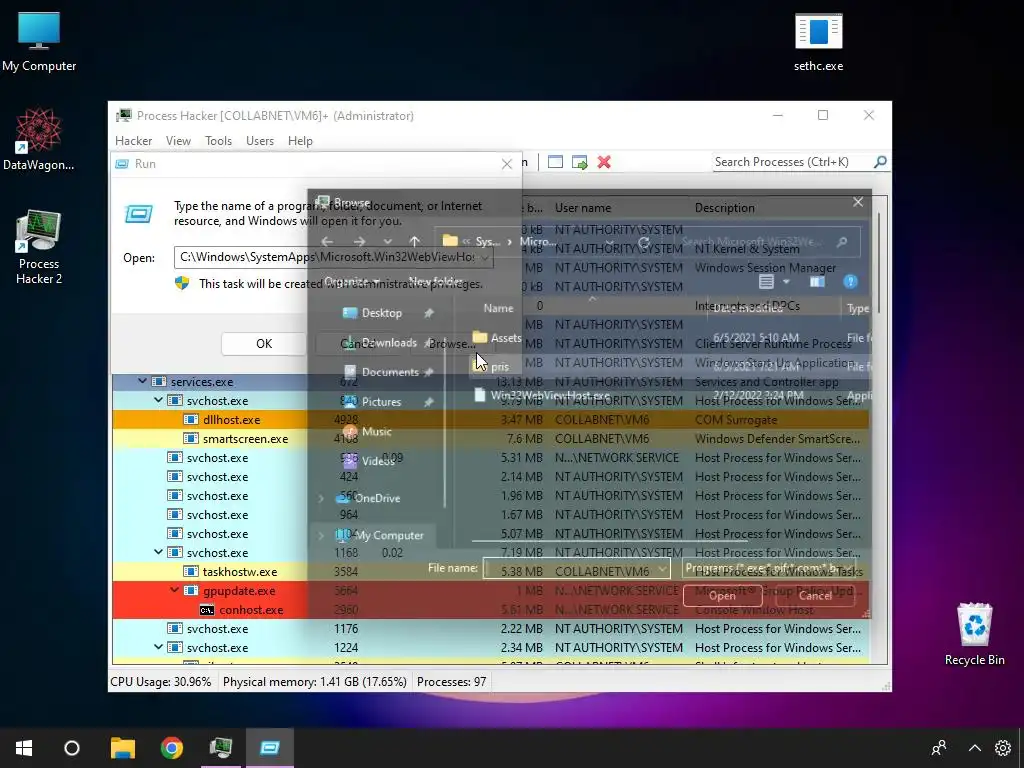Select the smartscreen.exe process row
The height and width of the screenshot is (768, 1024).
click(490, 438)
